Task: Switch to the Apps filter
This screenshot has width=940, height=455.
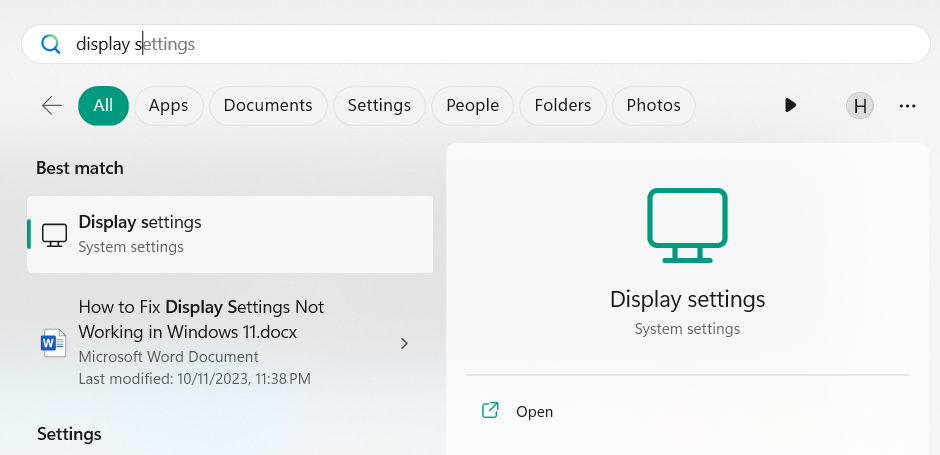Action: pos(169,105)
